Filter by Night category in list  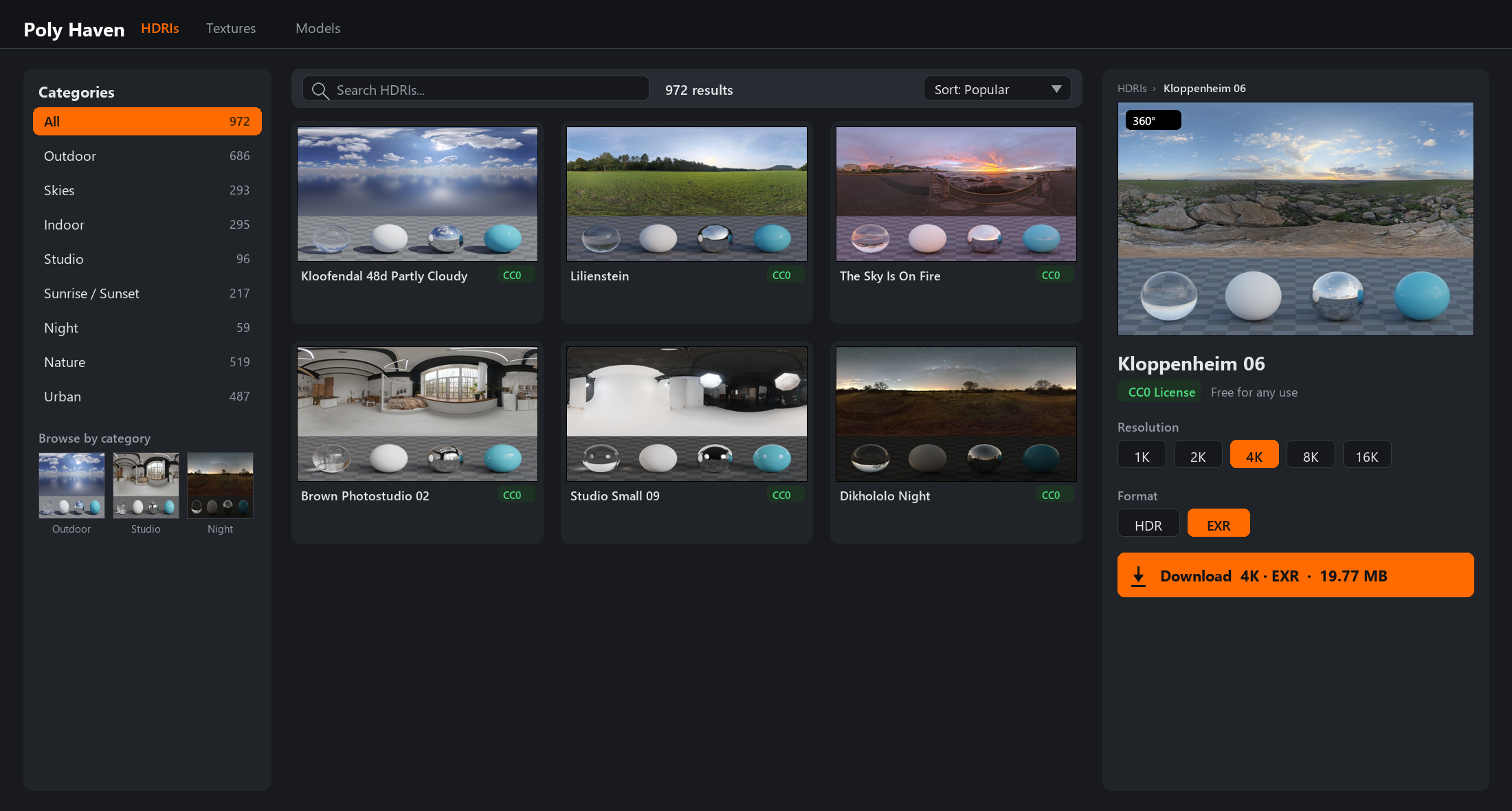pos(147,328)
